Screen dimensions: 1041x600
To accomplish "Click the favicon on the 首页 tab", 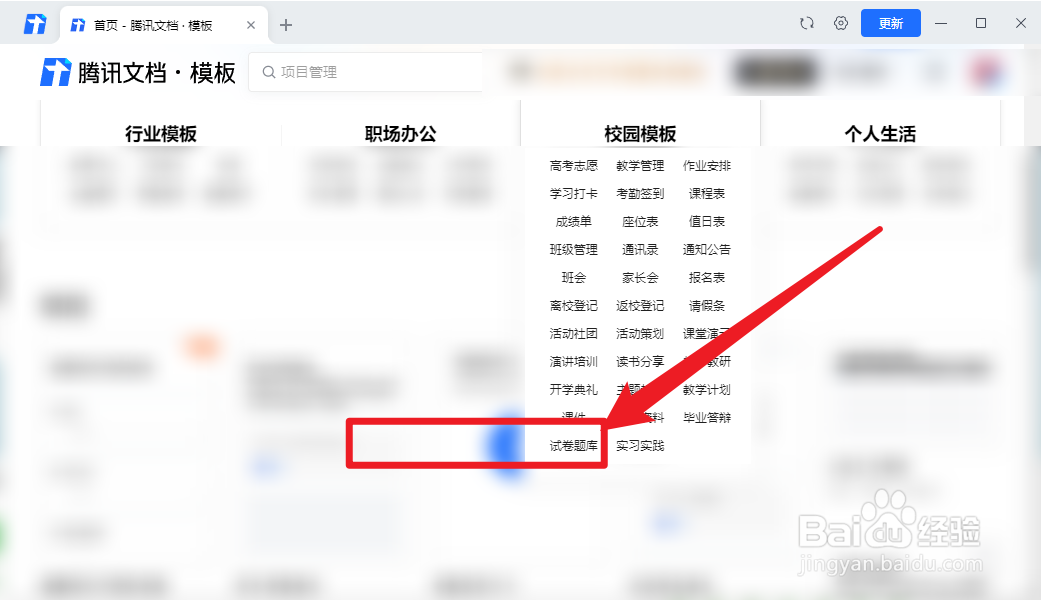I will (x=78, y=23).
